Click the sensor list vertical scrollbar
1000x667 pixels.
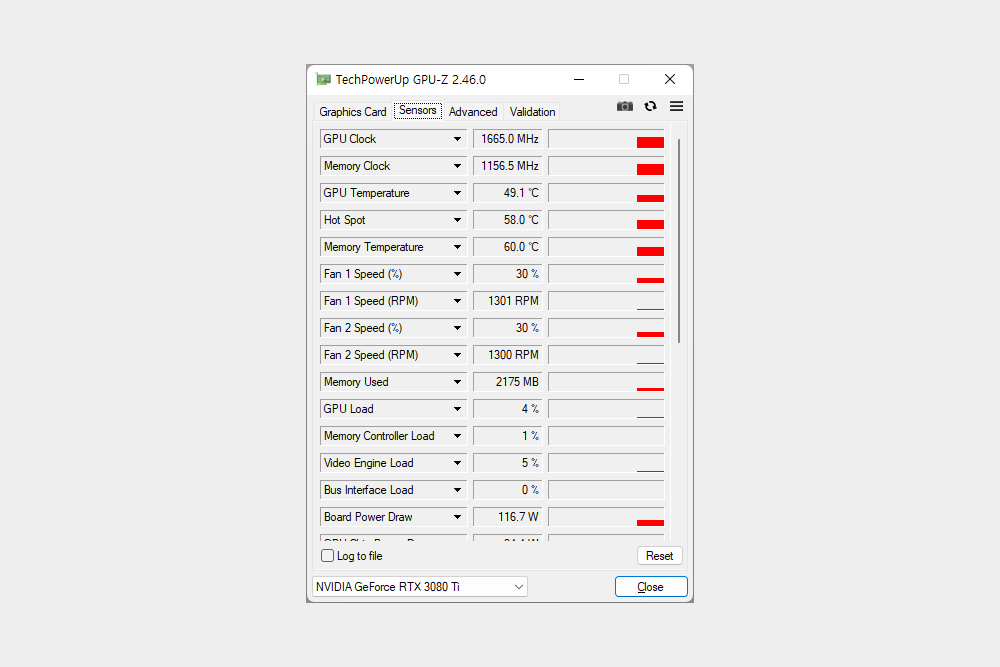[x=679, y=241]
